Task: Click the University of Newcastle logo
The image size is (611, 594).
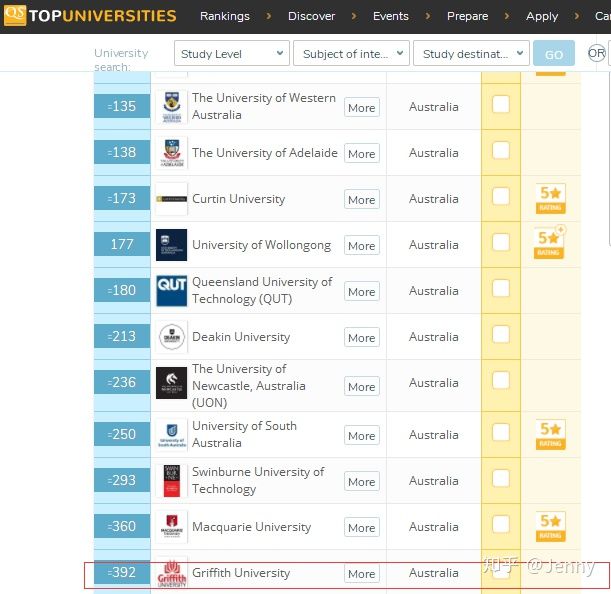Action: tap(171, 383)
